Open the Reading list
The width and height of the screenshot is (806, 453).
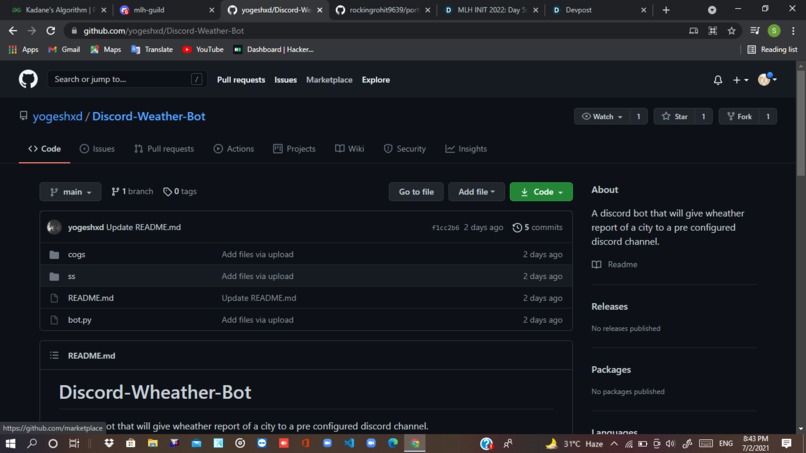[x=772, y=49]
